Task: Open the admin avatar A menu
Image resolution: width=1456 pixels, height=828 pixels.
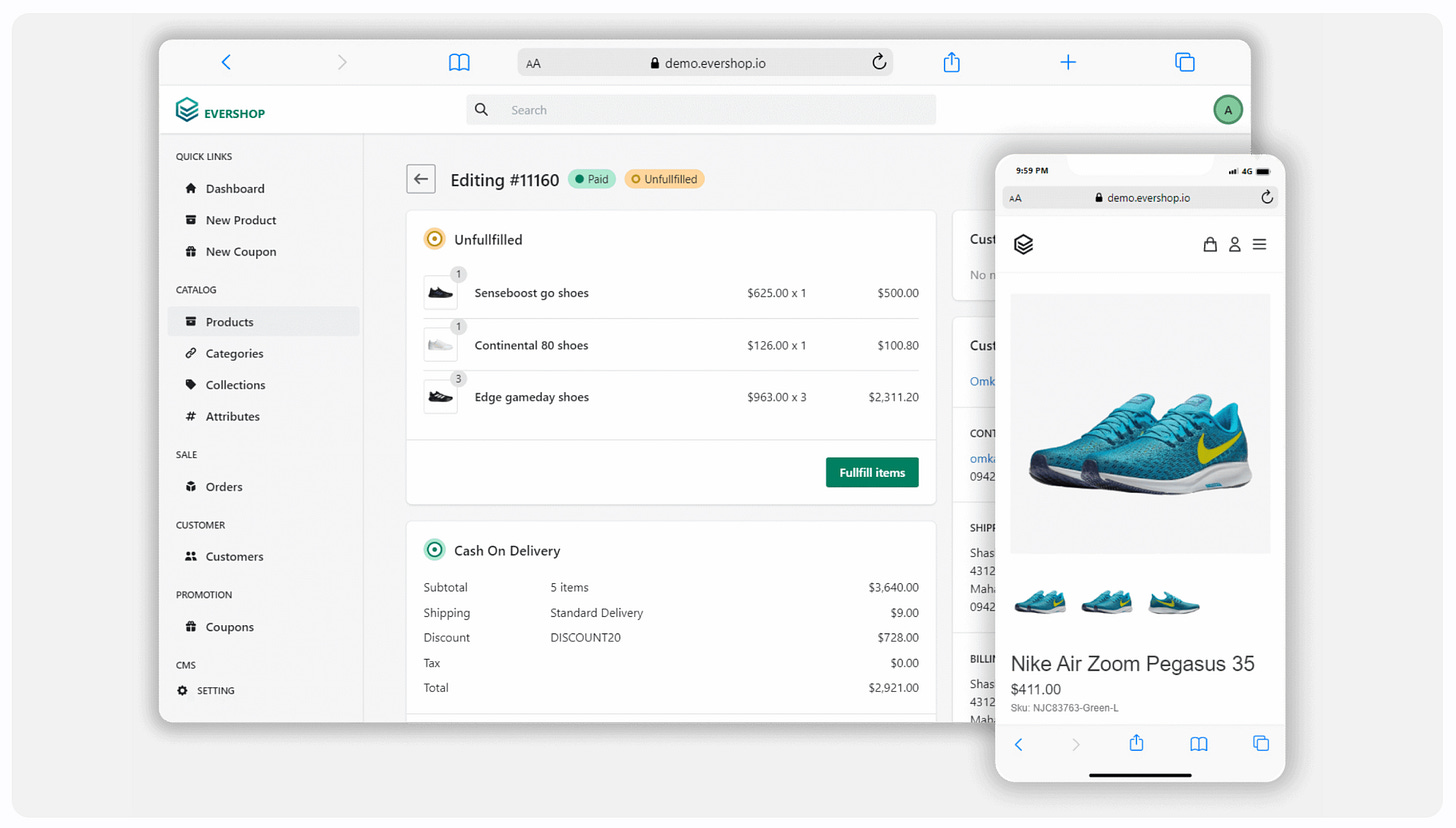Action: [1228, 110]
